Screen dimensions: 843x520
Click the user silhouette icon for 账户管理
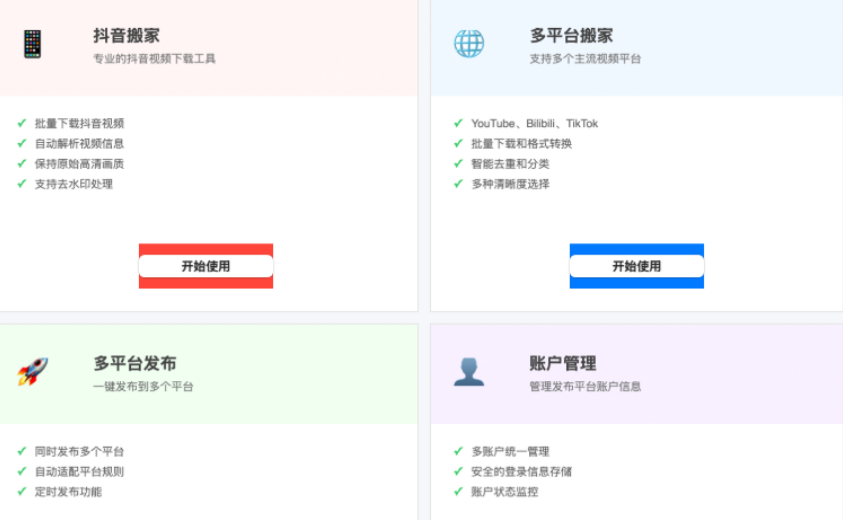(x=469, y=372)
